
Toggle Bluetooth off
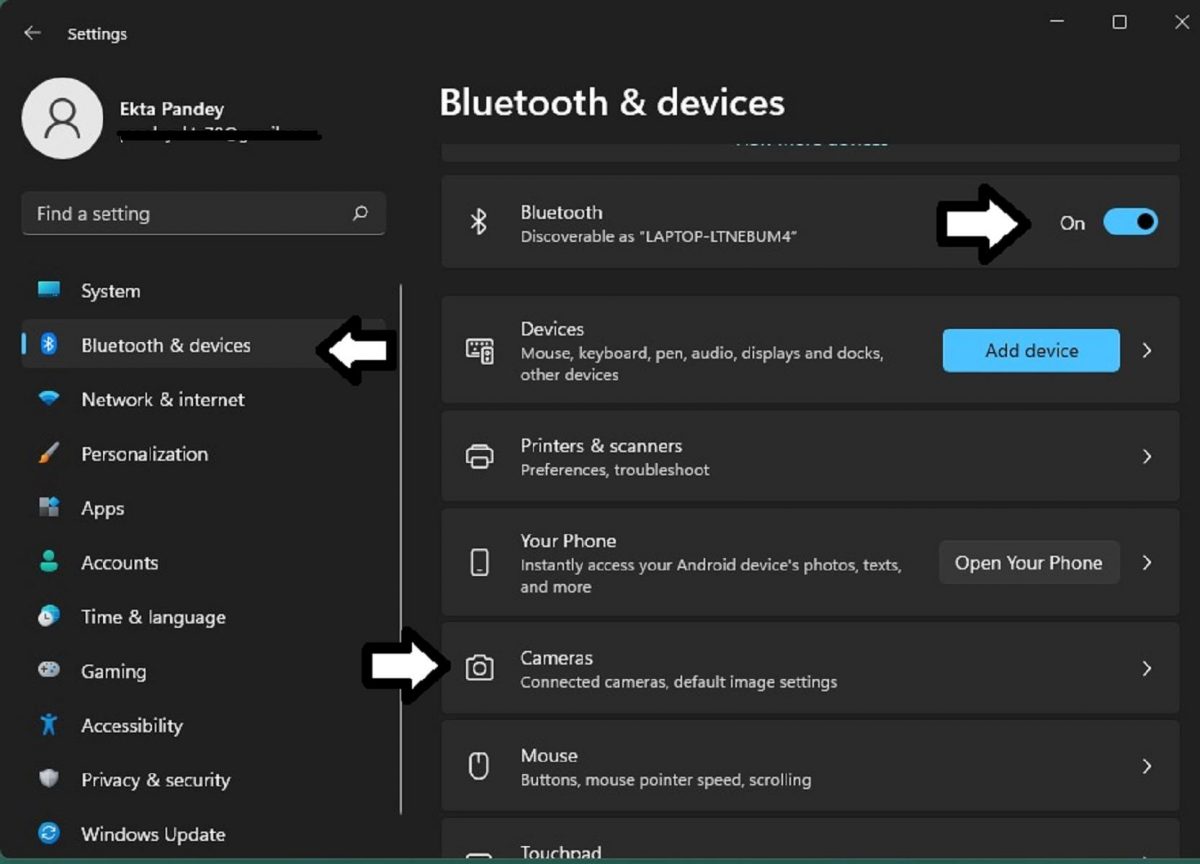pos(1130,222)
